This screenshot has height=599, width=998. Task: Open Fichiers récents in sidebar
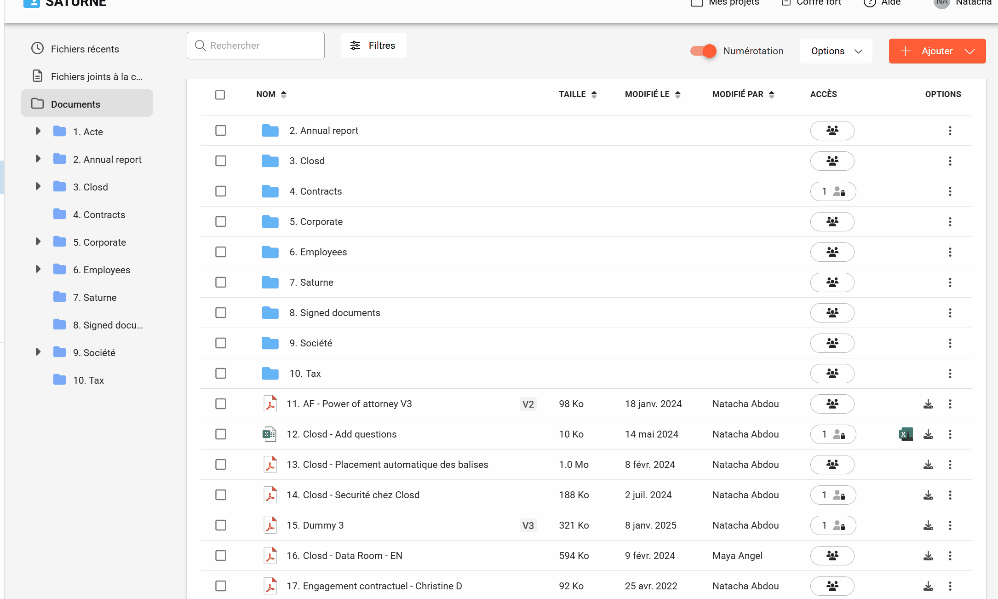point(85,49)
